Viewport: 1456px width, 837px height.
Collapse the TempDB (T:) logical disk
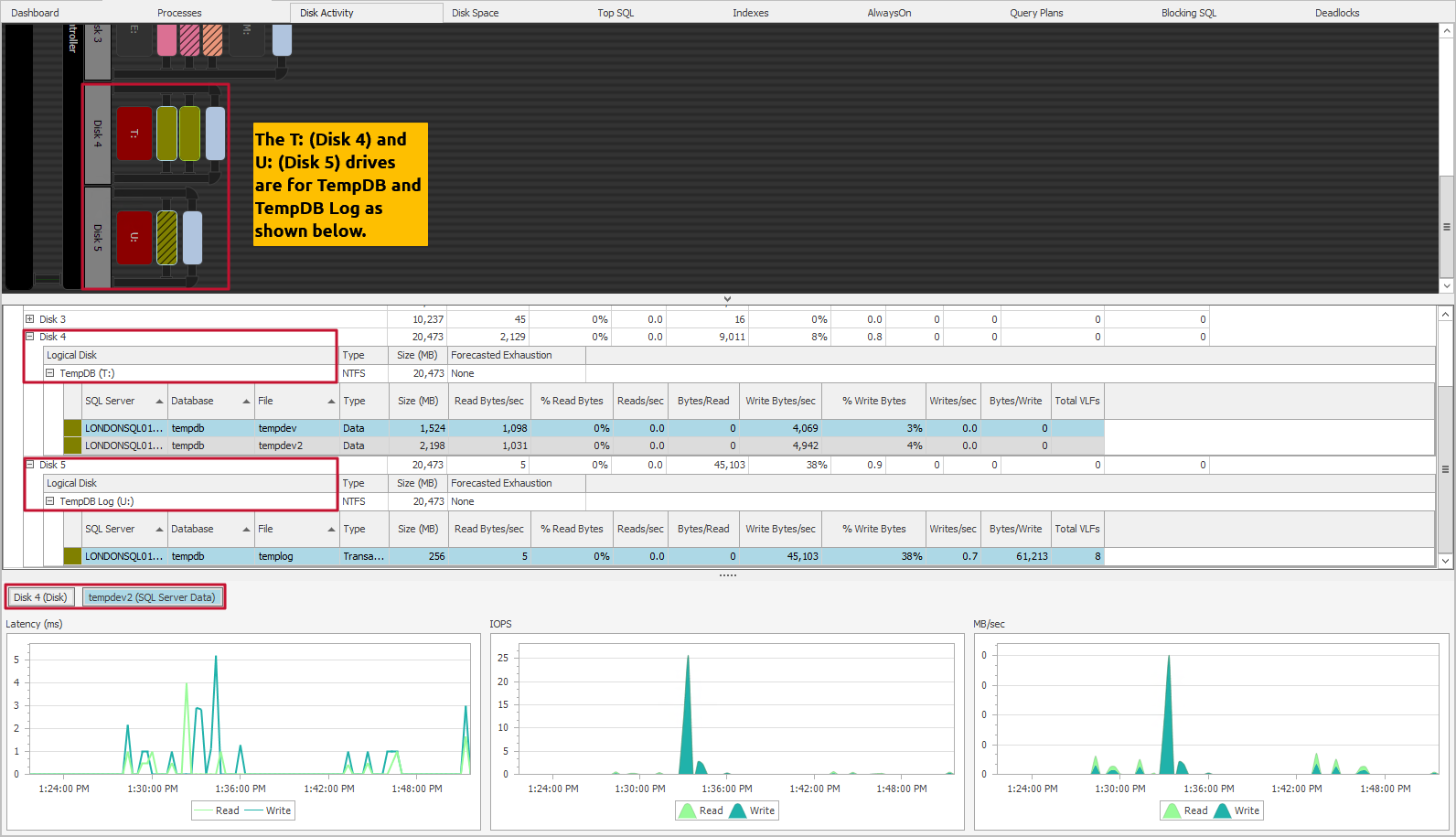pos(49,373)
